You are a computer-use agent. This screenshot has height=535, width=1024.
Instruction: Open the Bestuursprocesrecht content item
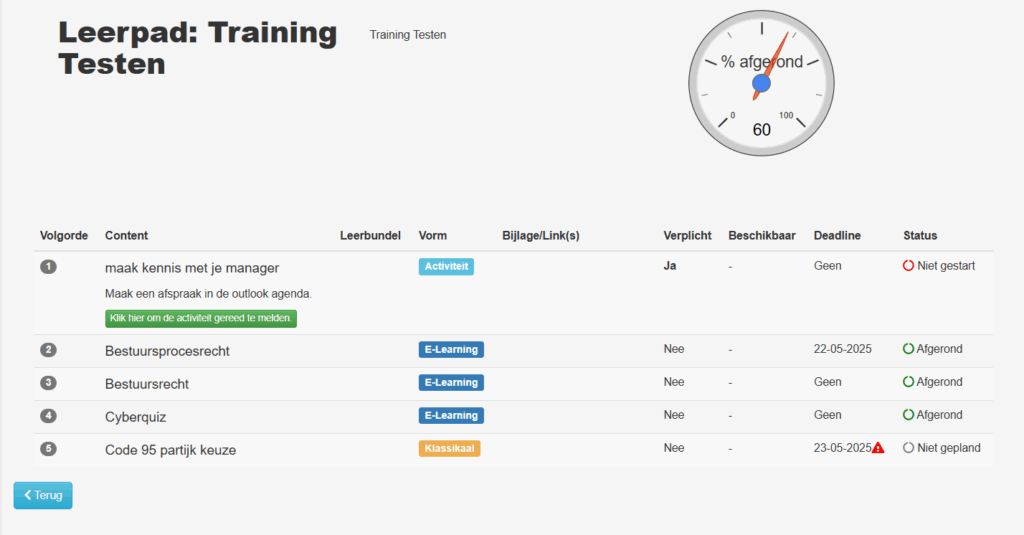[x=167, y=351]
